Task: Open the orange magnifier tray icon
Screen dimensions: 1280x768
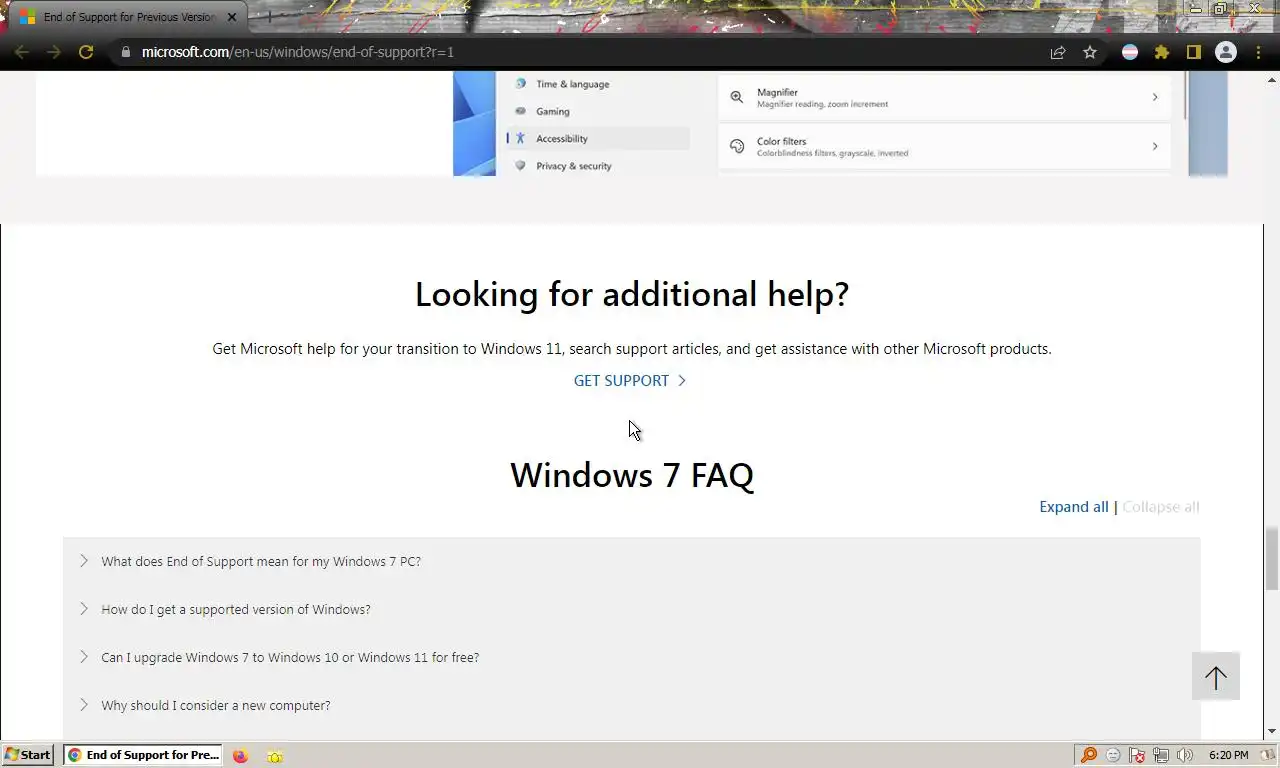Action: pos(1089,755)
